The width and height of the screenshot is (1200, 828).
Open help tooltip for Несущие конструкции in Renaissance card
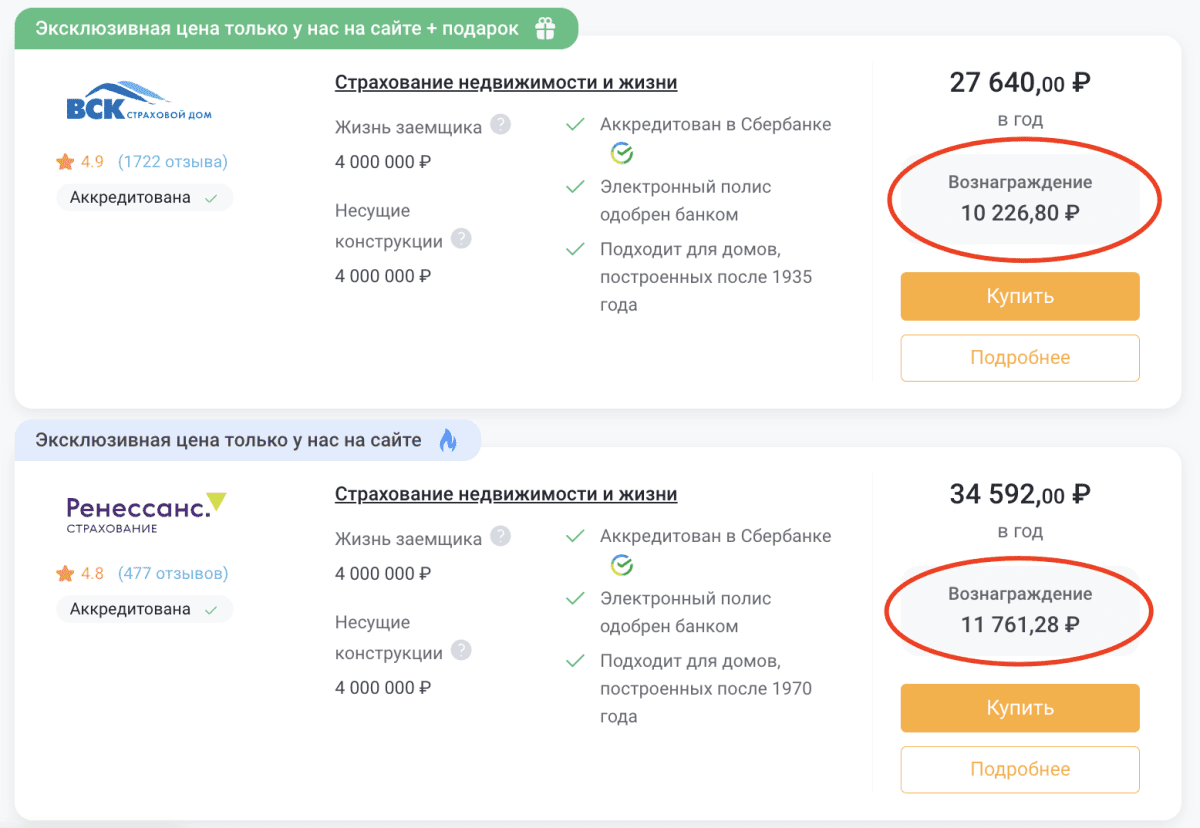[x=461, y=650]
